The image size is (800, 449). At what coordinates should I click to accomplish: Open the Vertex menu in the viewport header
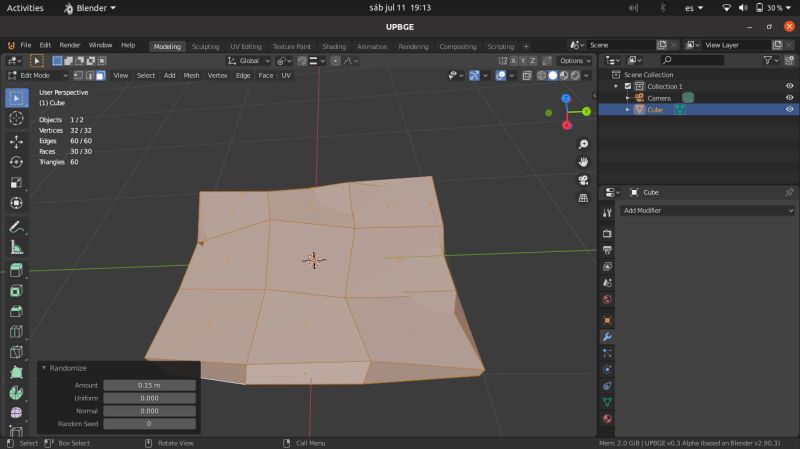point(217,76)
